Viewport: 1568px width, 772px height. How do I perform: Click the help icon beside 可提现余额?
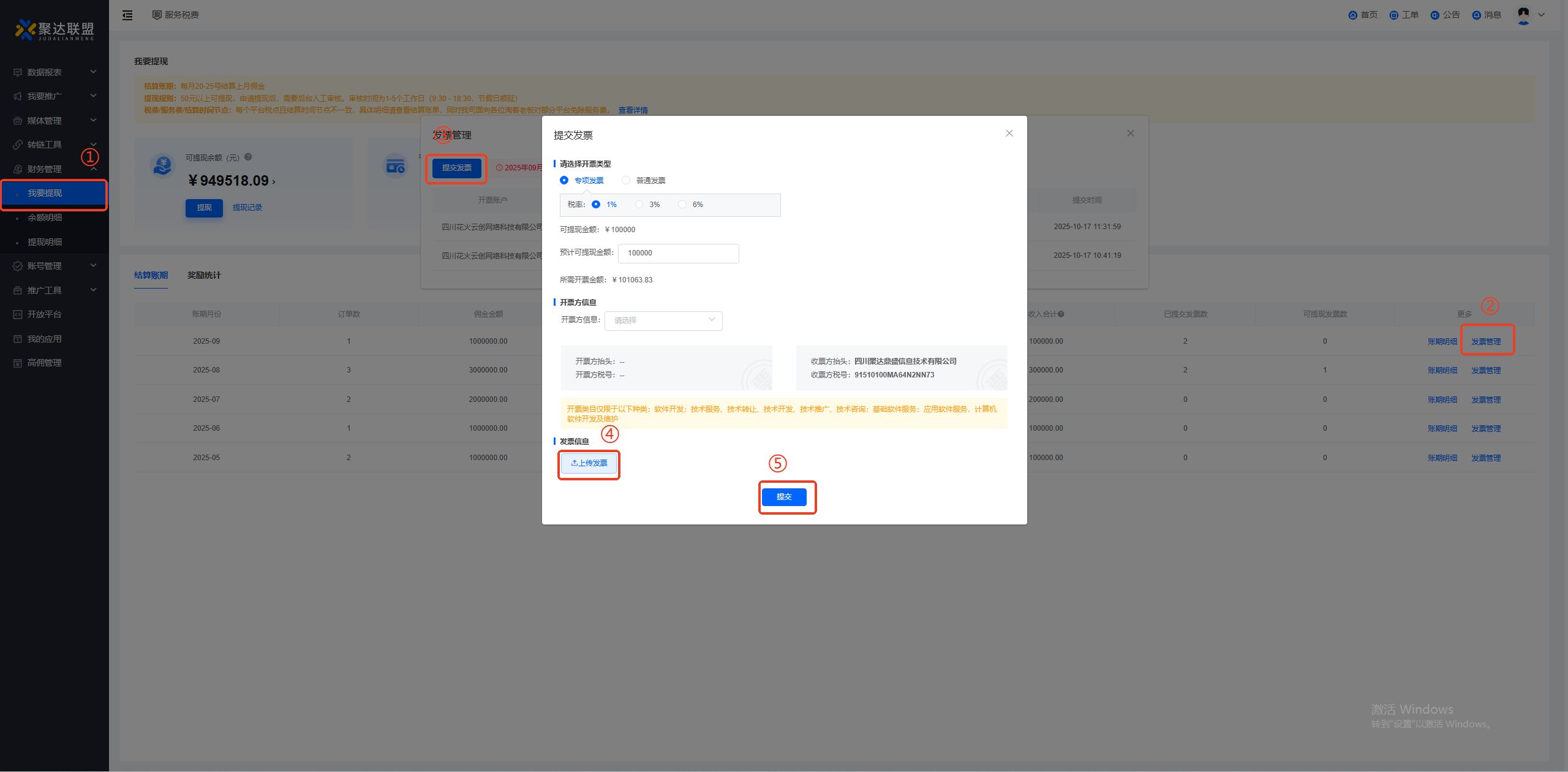(248, 157)
